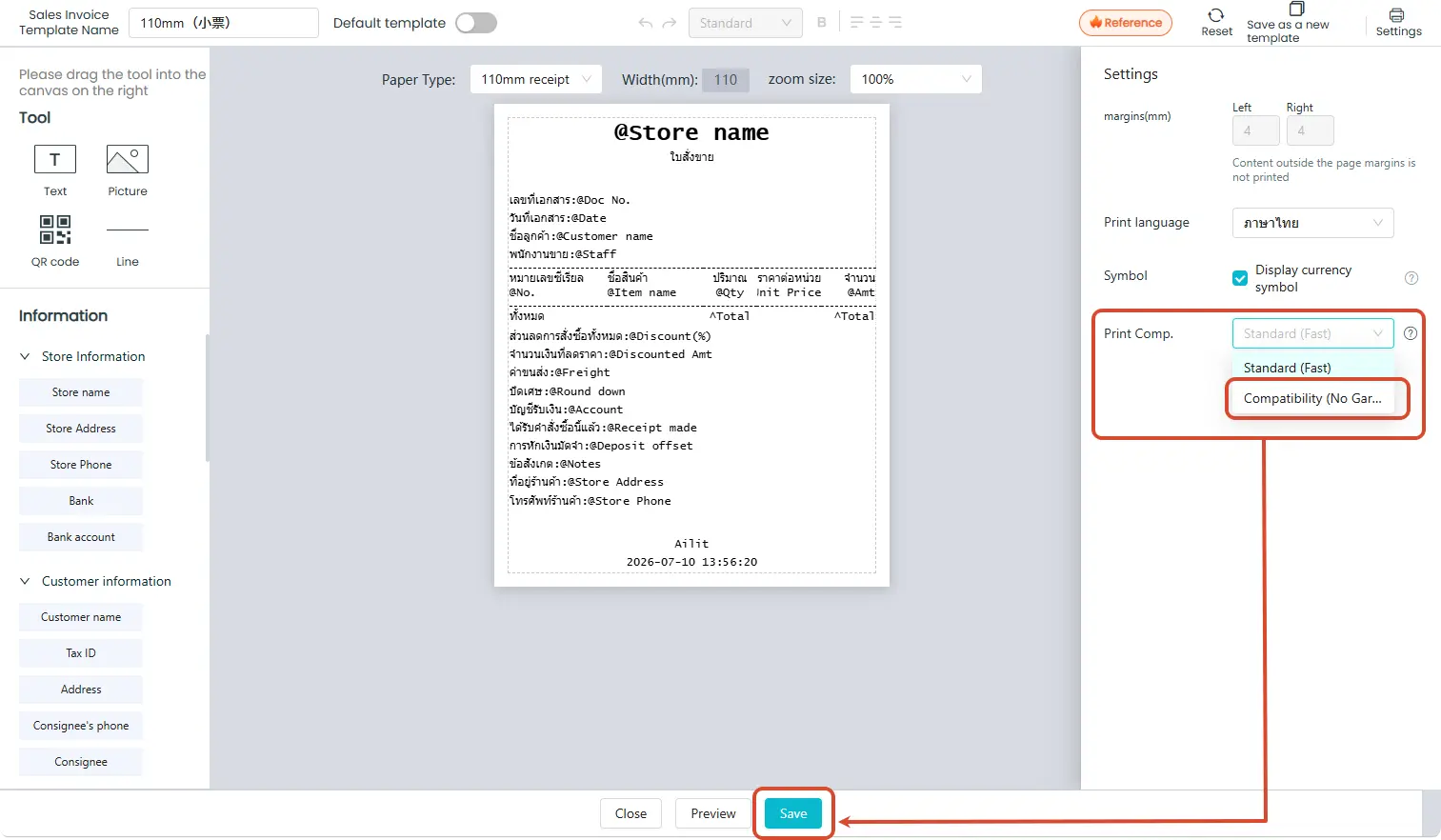Click the Store name field chip
This screenshot has width=1441, height=840.
pyautogui.click(x=81, y=392)
